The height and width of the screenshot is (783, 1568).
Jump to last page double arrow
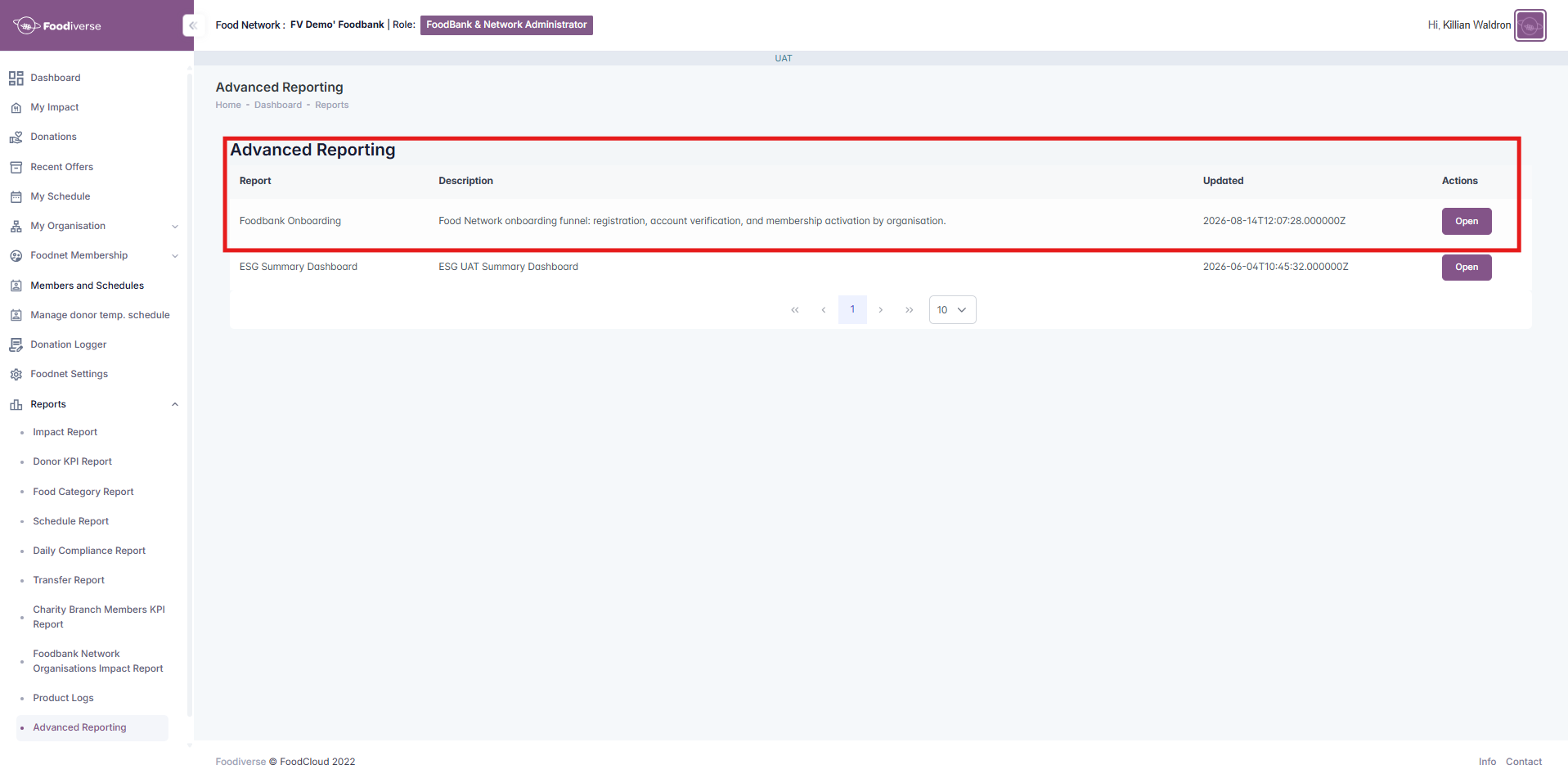910,310
